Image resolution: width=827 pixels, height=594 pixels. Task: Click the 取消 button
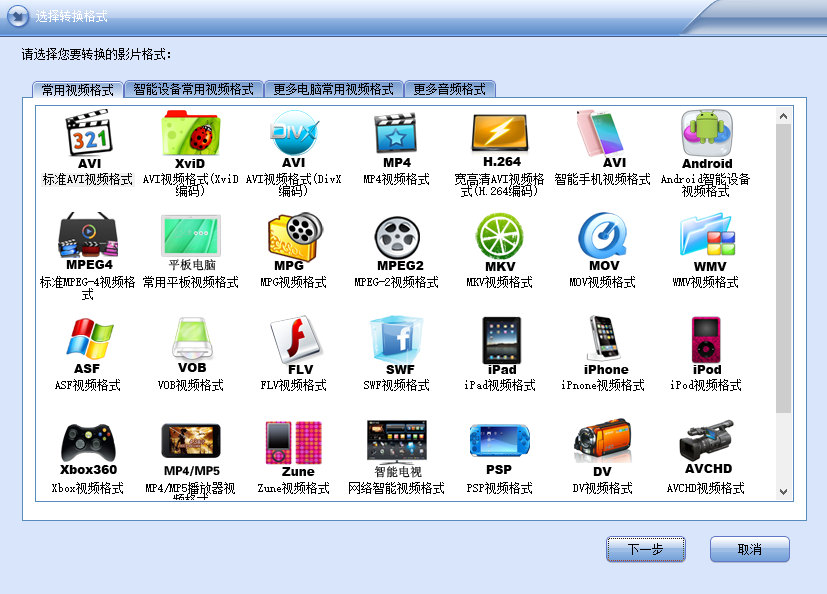pos(749,549)
